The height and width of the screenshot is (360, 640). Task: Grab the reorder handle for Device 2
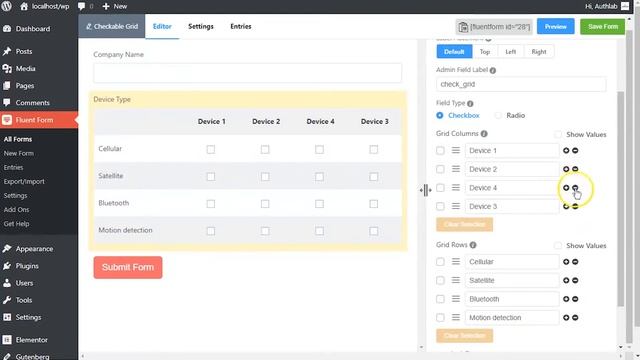(456, 169)
